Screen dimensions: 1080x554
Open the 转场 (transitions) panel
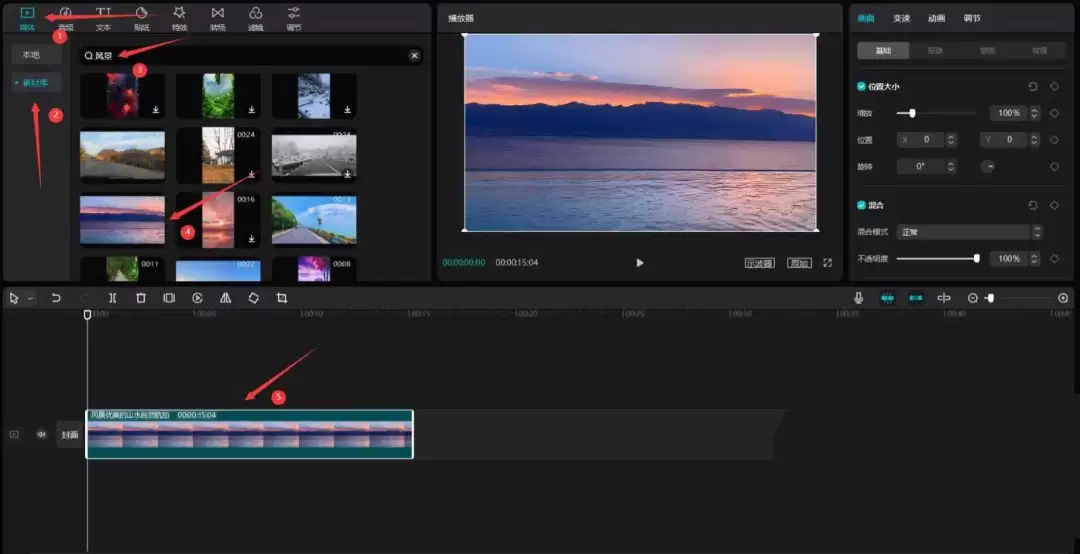217,17
